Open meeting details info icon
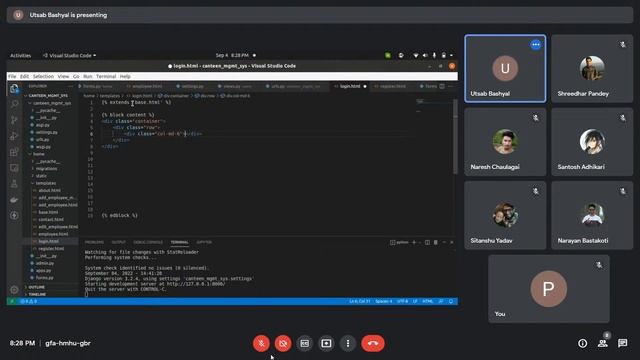Screen dimensions: 640x360 point(582,343)
